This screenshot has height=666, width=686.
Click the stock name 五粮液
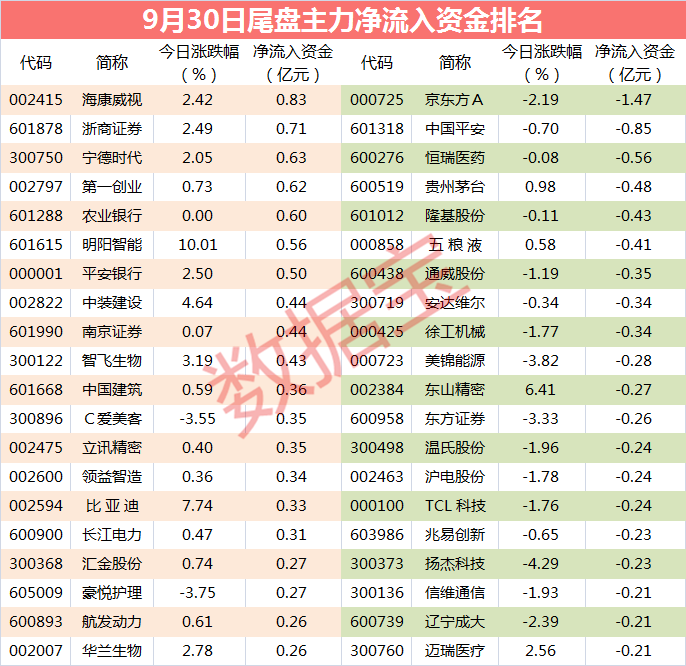coord(455,245)
